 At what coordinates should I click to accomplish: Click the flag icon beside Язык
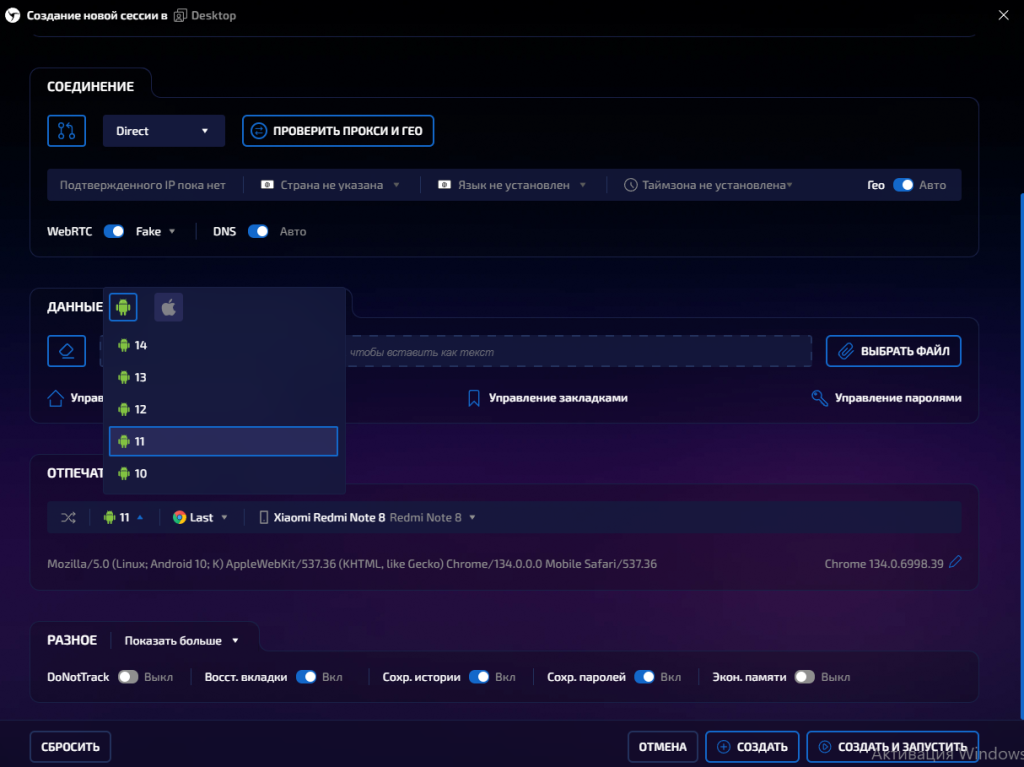[444, 185]
